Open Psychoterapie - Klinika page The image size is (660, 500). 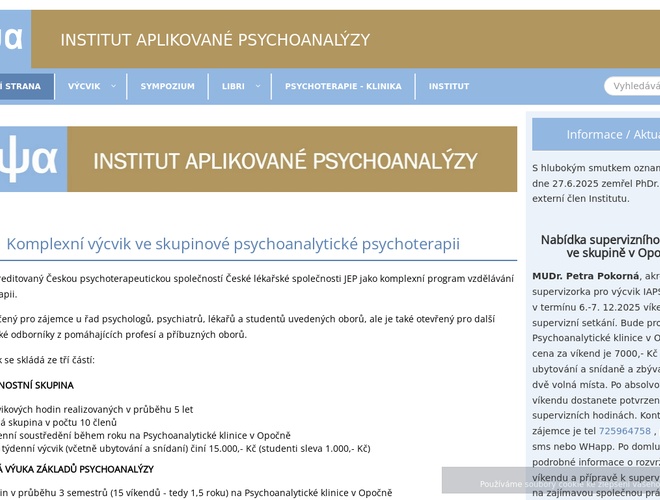click(342, 87)
